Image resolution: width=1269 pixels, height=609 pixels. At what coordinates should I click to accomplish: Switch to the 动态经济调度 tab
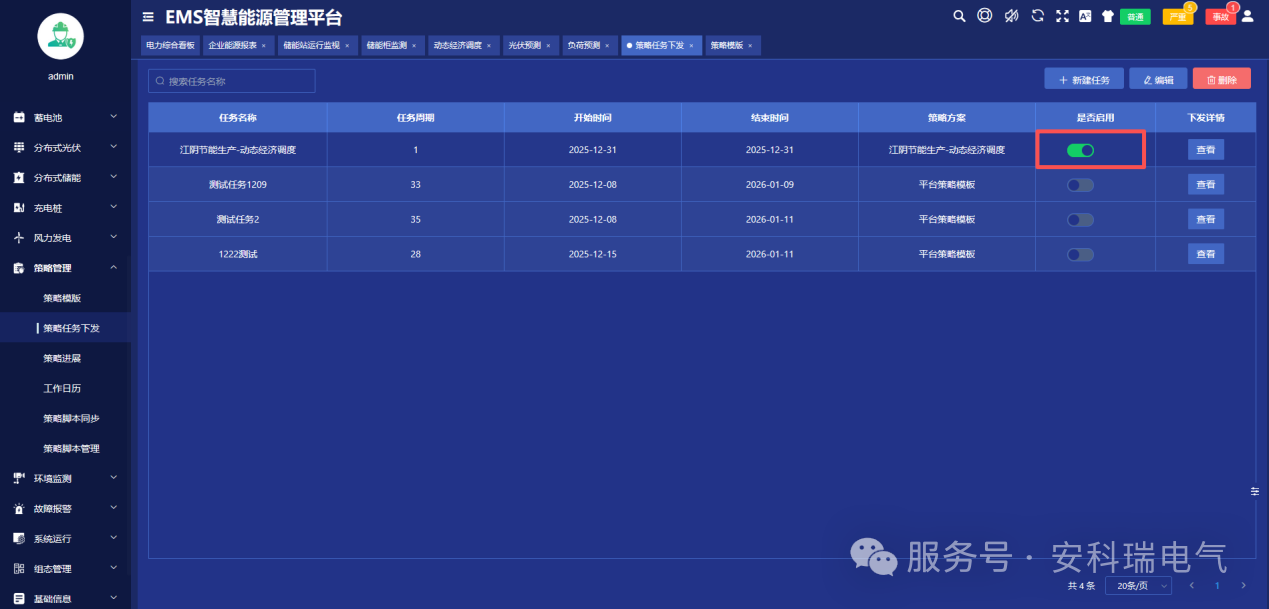(460, 46)
